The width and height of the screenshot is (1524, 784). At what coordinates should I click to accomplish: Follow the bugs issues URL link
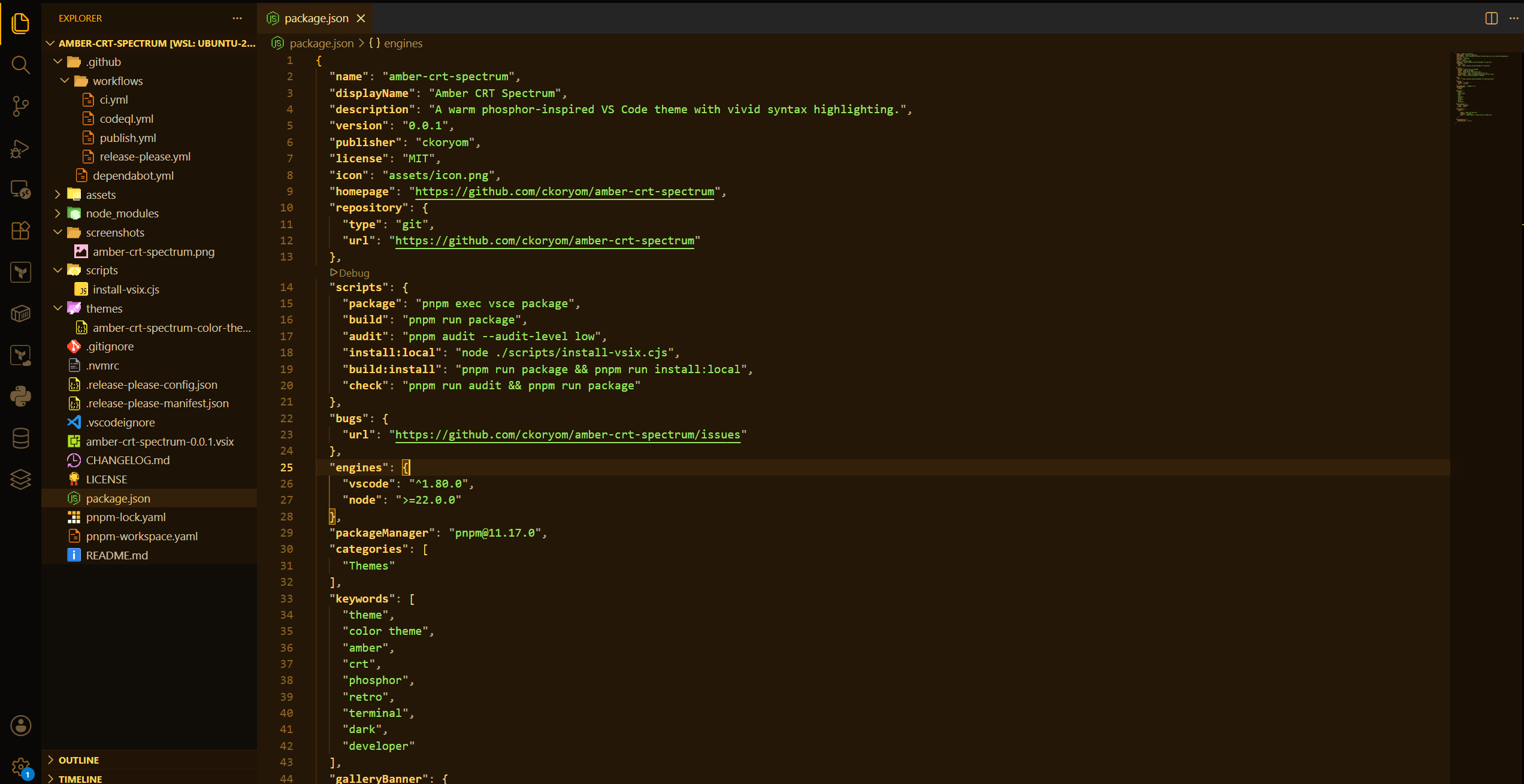[568, 435]
